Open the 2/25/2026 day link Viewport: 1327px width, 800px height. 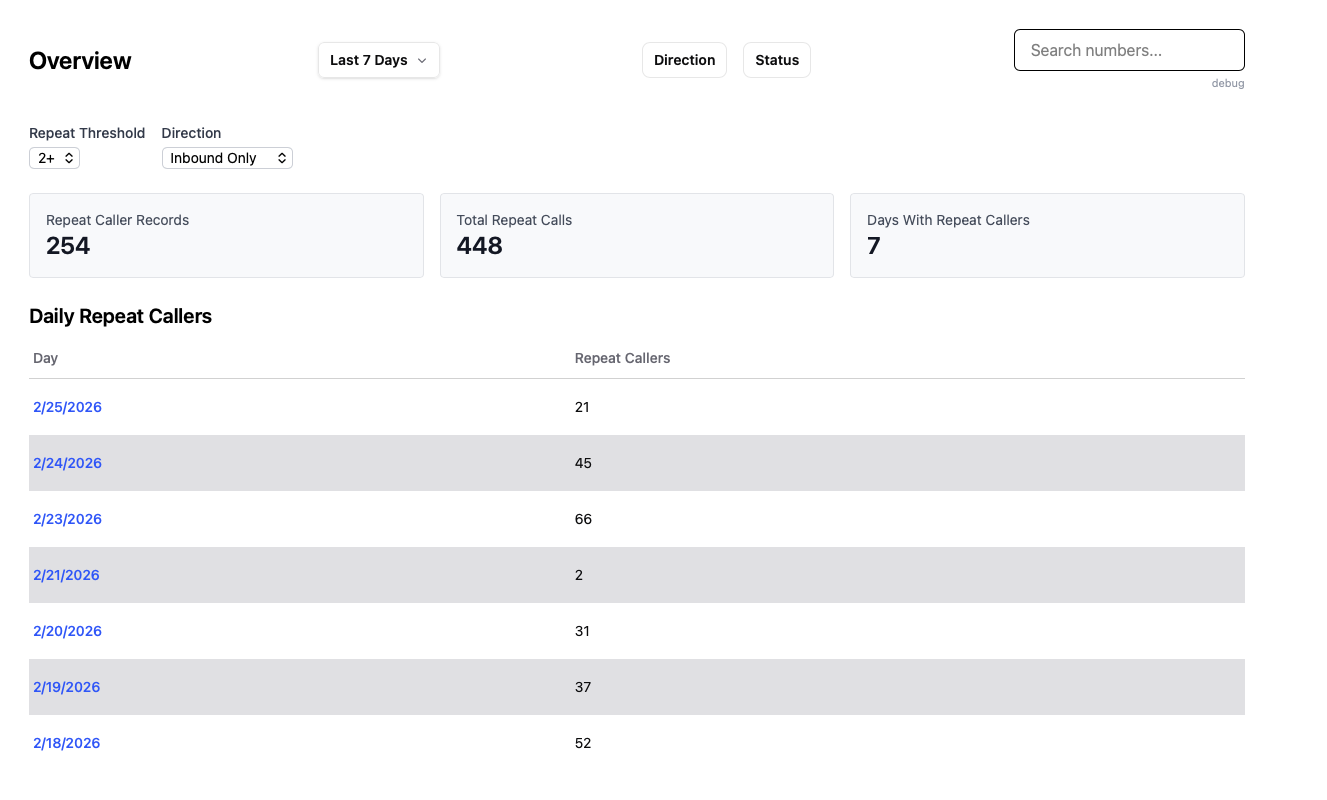pos(67,407)
